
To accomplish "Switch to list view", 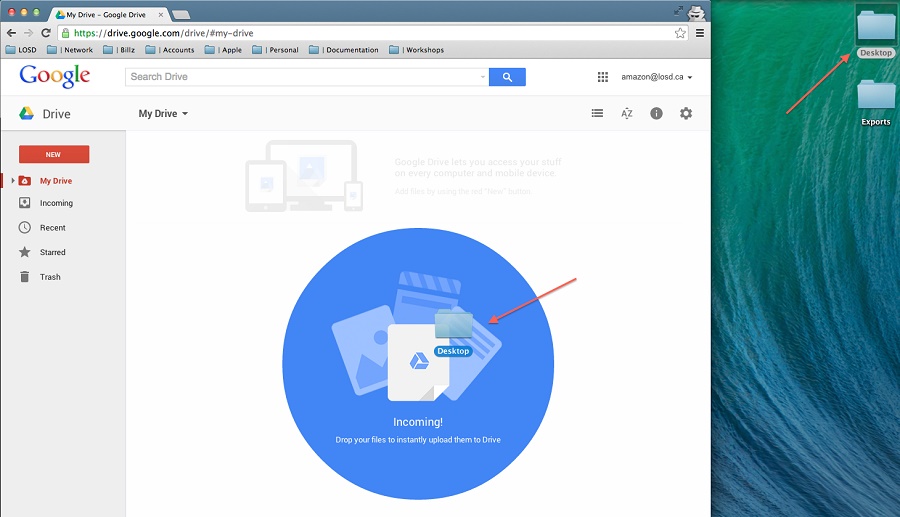I will pos(598,114).
